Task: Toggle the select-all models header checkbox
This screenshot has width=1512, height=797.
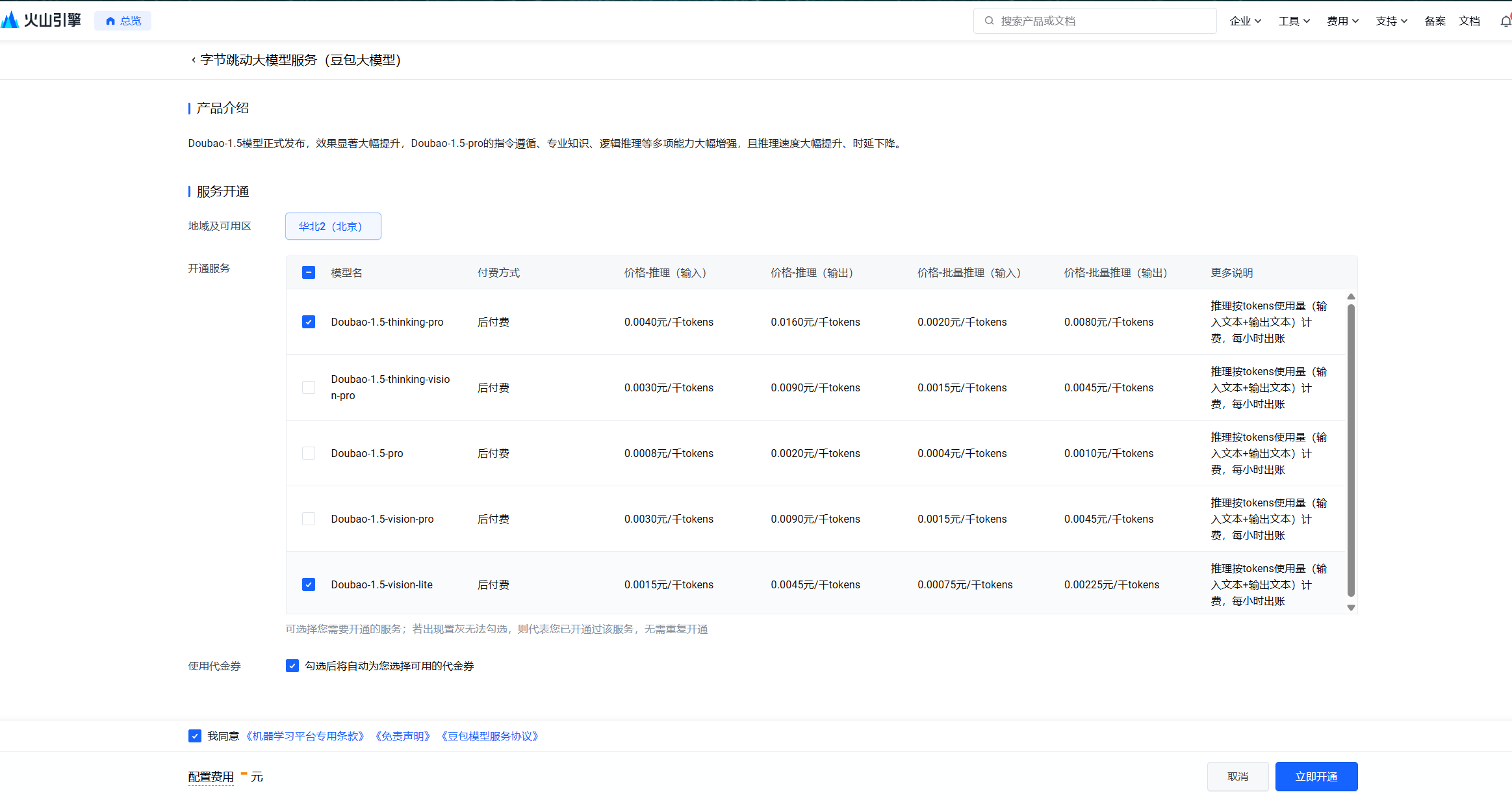Action: pyautogui.click(x=309, y=272)
